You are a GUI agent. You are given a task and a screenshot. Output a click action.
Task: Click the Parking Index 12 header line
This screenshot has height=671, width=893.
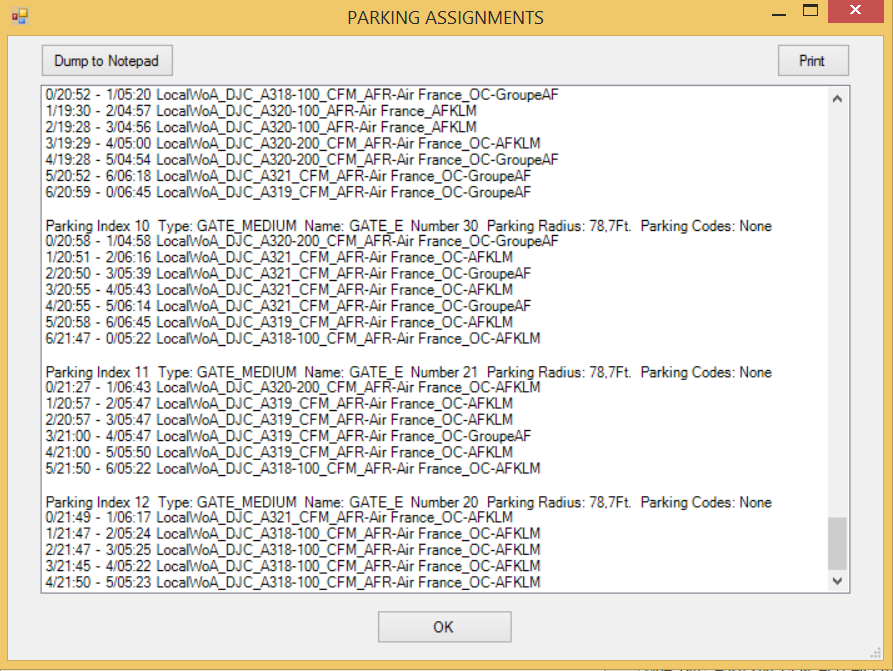408,502
